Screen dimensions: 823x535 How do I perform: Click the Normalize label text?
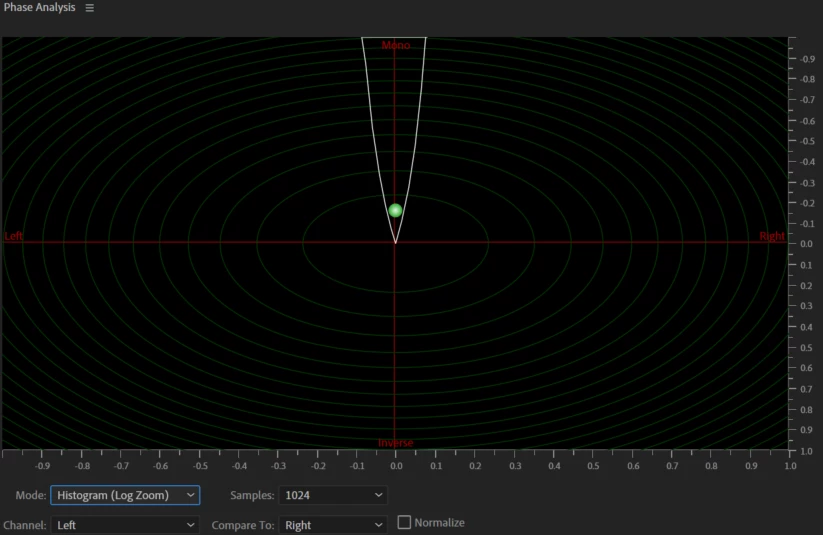click(439, 522)
